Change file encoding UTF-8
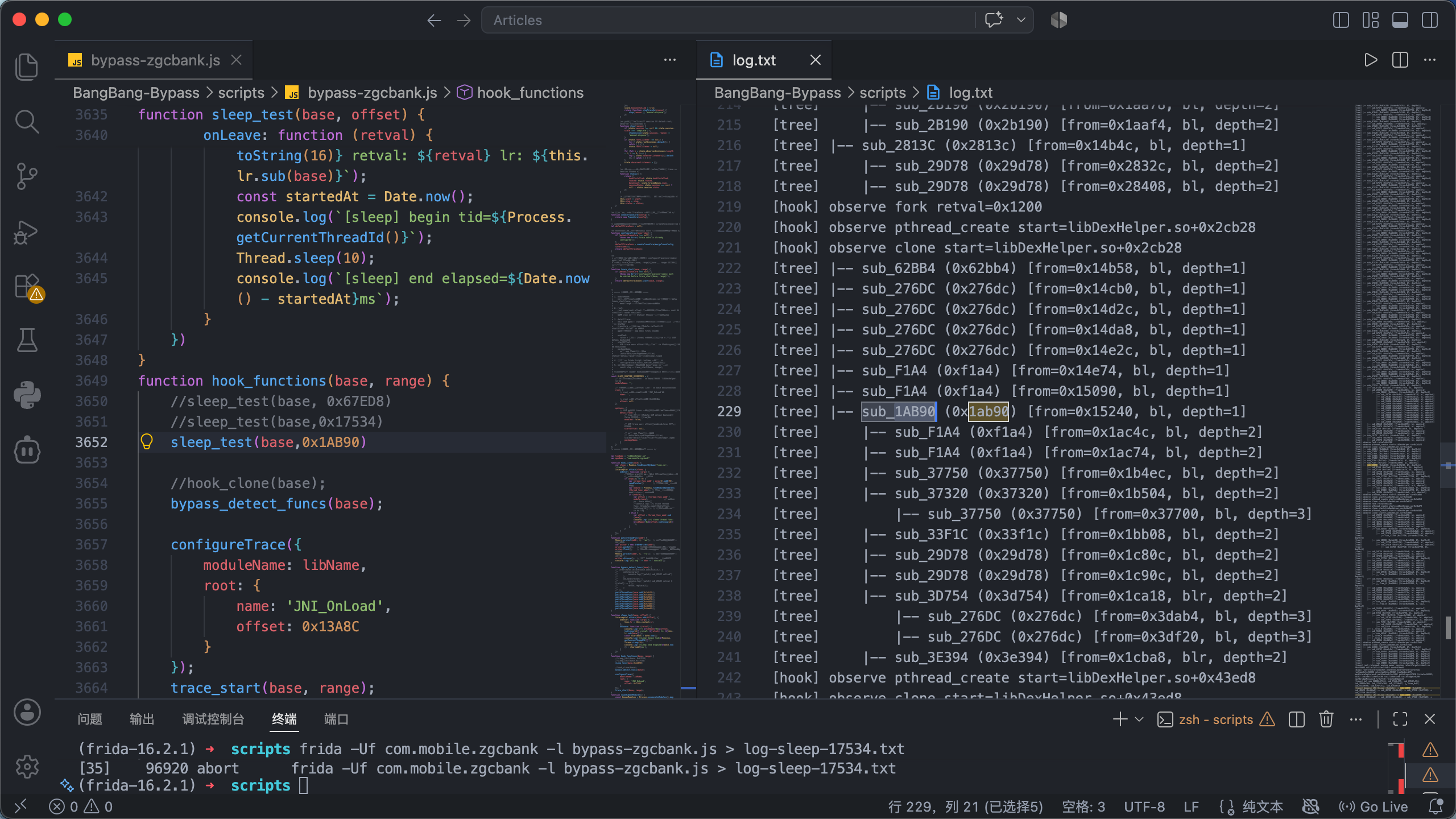 (1144, 806)
